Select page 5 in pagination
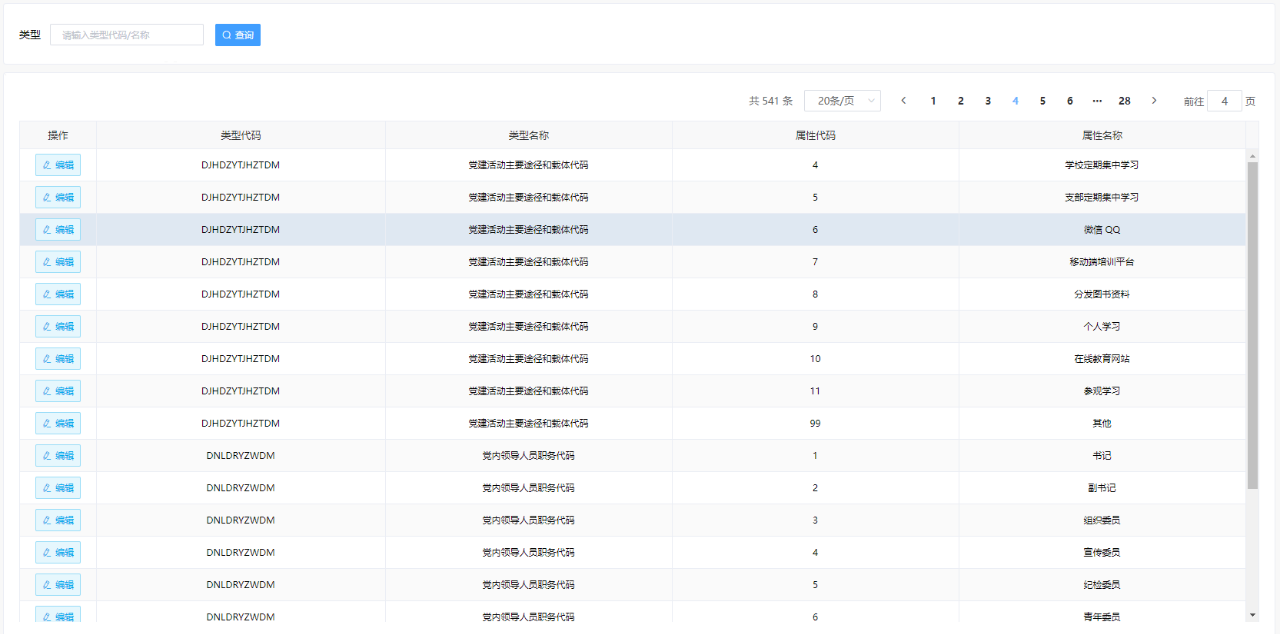This screenshot has height=634, width=1280. coord(1042,101)
